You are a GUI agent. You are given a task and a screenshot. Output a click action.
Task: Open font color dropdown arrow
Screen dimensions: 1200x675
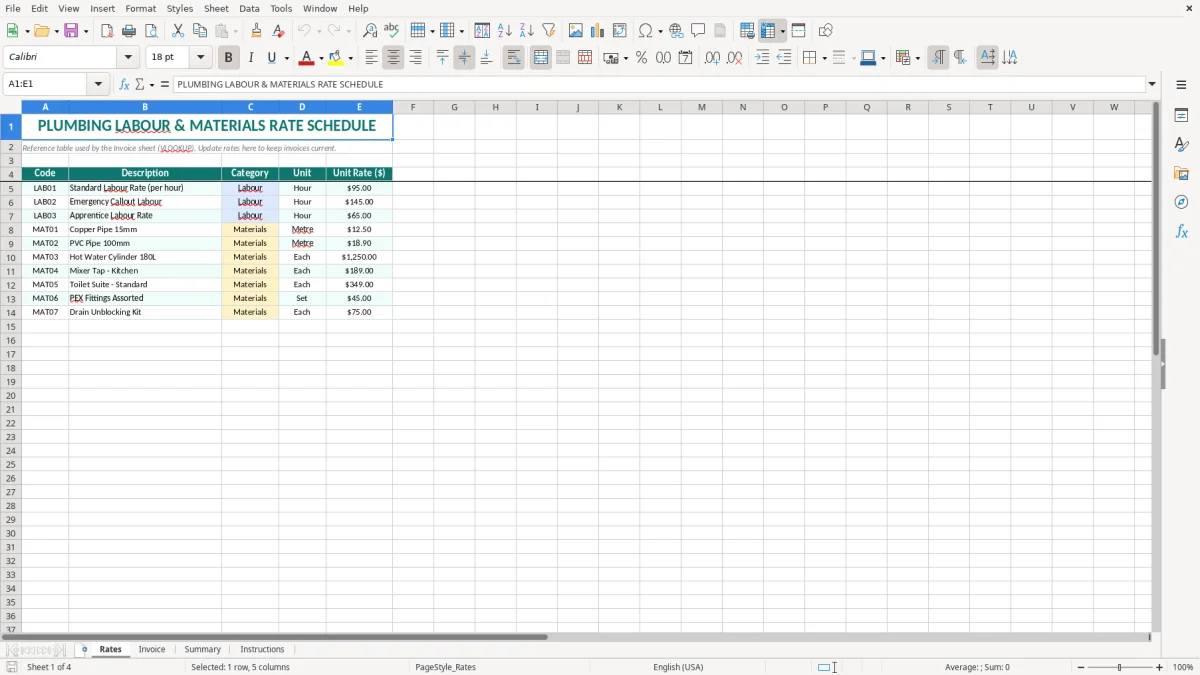[x=321, y=58]
